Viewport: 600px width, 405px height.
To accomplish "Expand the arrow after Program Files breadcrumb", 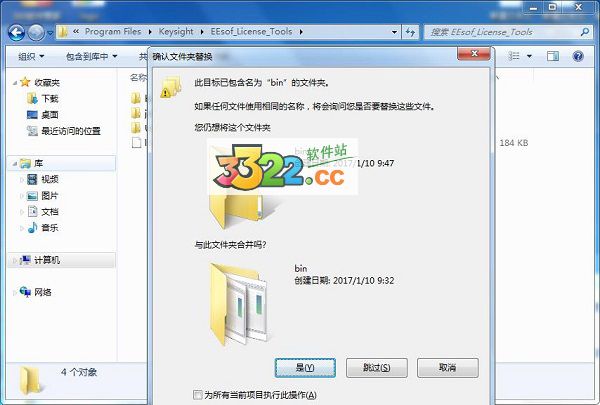I will pyautogui.click(x=150, y=32).
